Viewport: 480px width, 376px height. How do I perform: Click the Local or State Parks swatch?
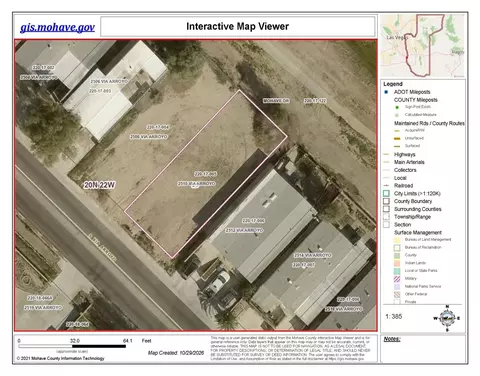point(397,271)
